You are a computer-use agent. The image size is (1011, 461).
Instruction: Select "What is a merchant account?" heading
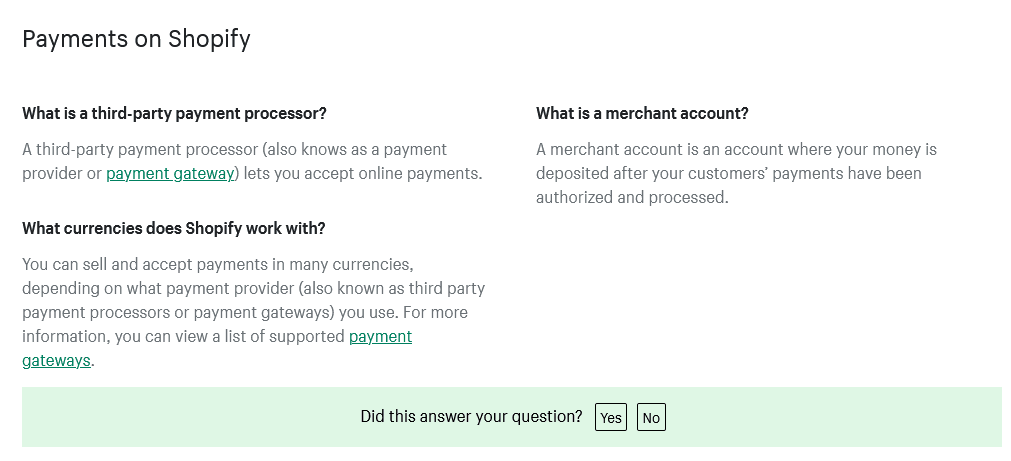(642, 113)
